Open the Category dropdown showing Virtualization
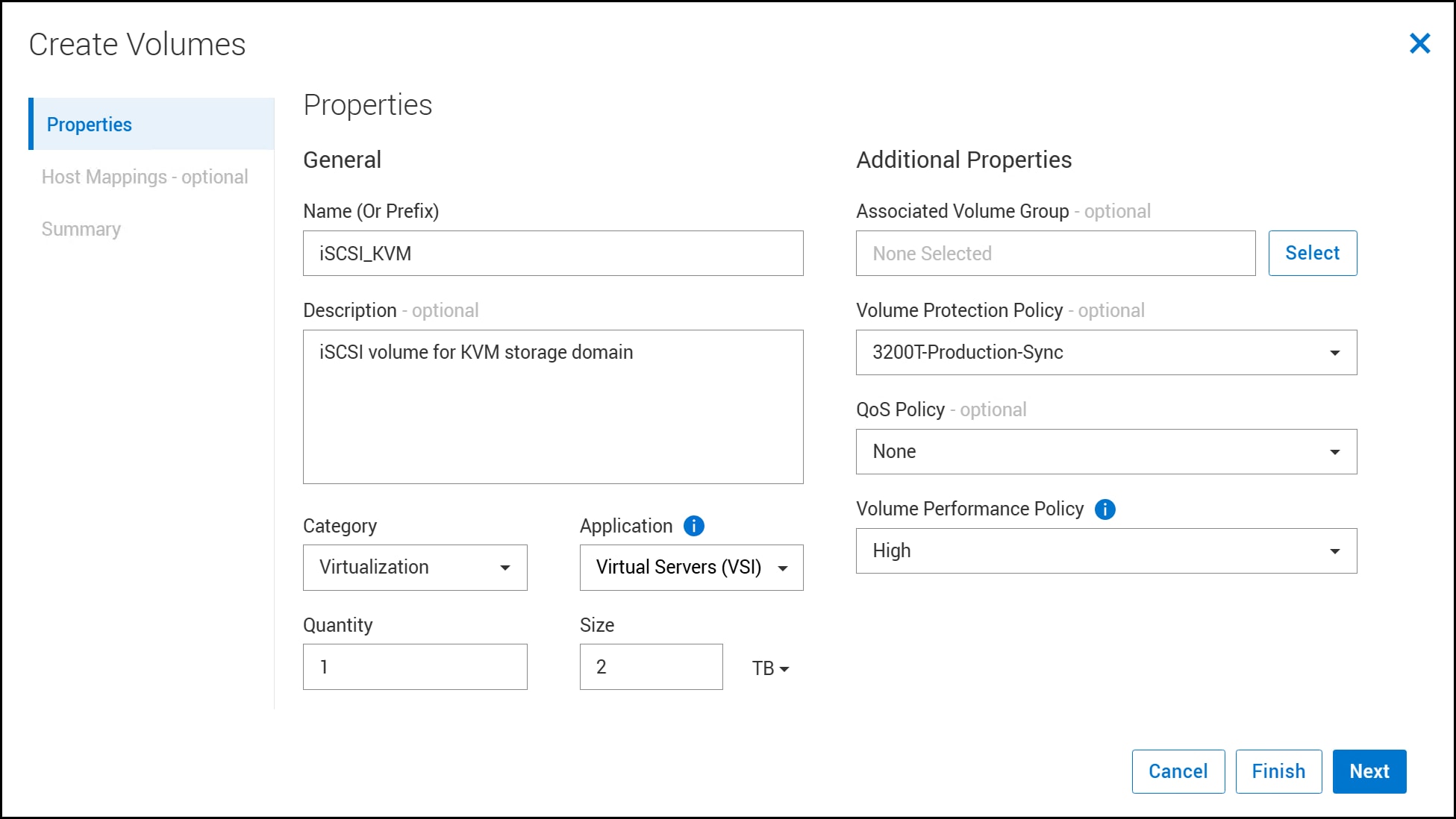The image size is (1456, 819). pyautogui.click(x=415, y=568)
